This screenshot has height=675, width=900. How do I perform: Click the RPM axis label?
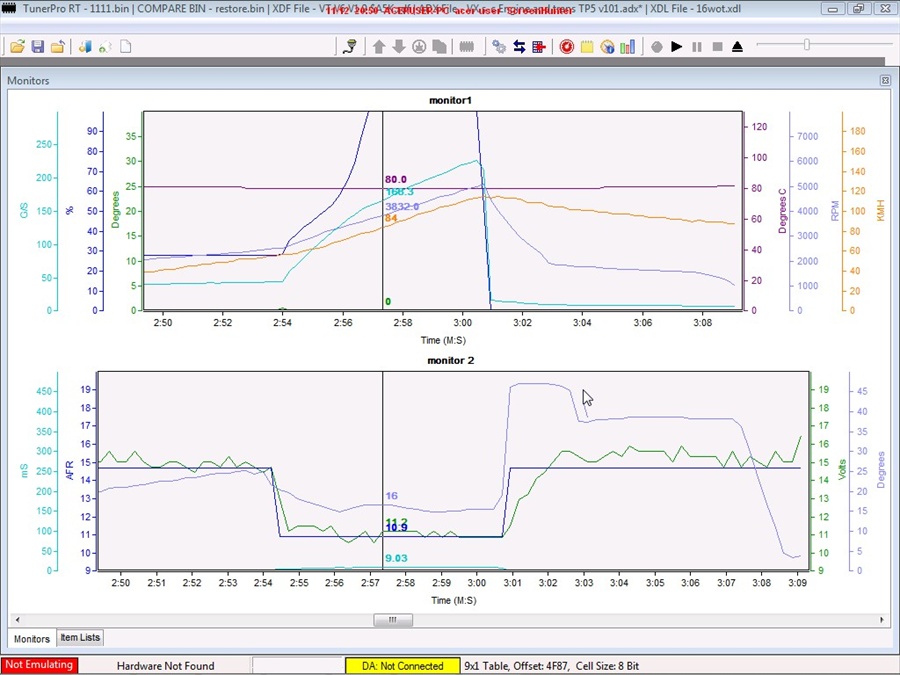coord(835,211)
